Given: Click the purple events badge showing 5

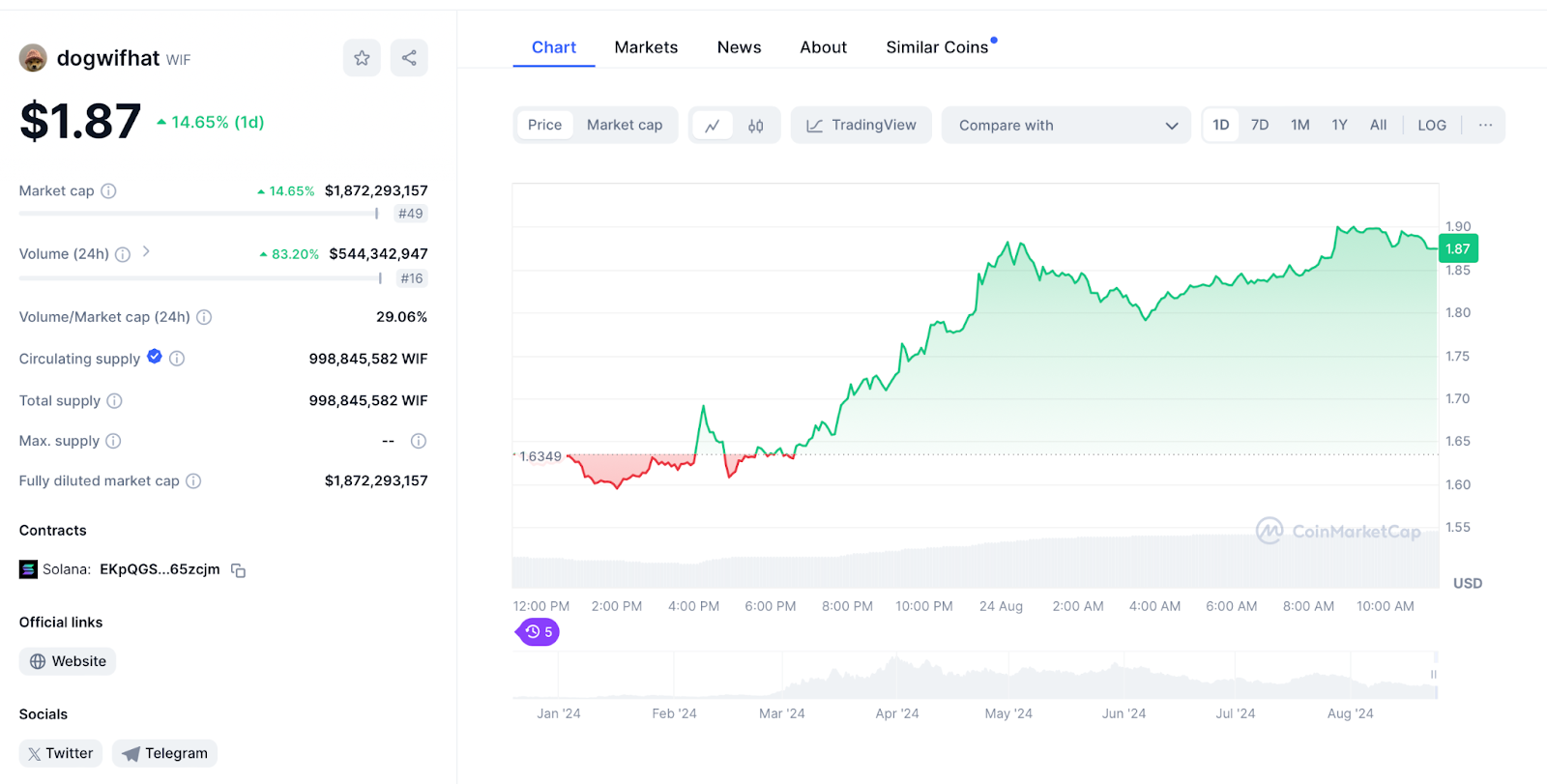Looking at the screenshot, I should point(538,632).
